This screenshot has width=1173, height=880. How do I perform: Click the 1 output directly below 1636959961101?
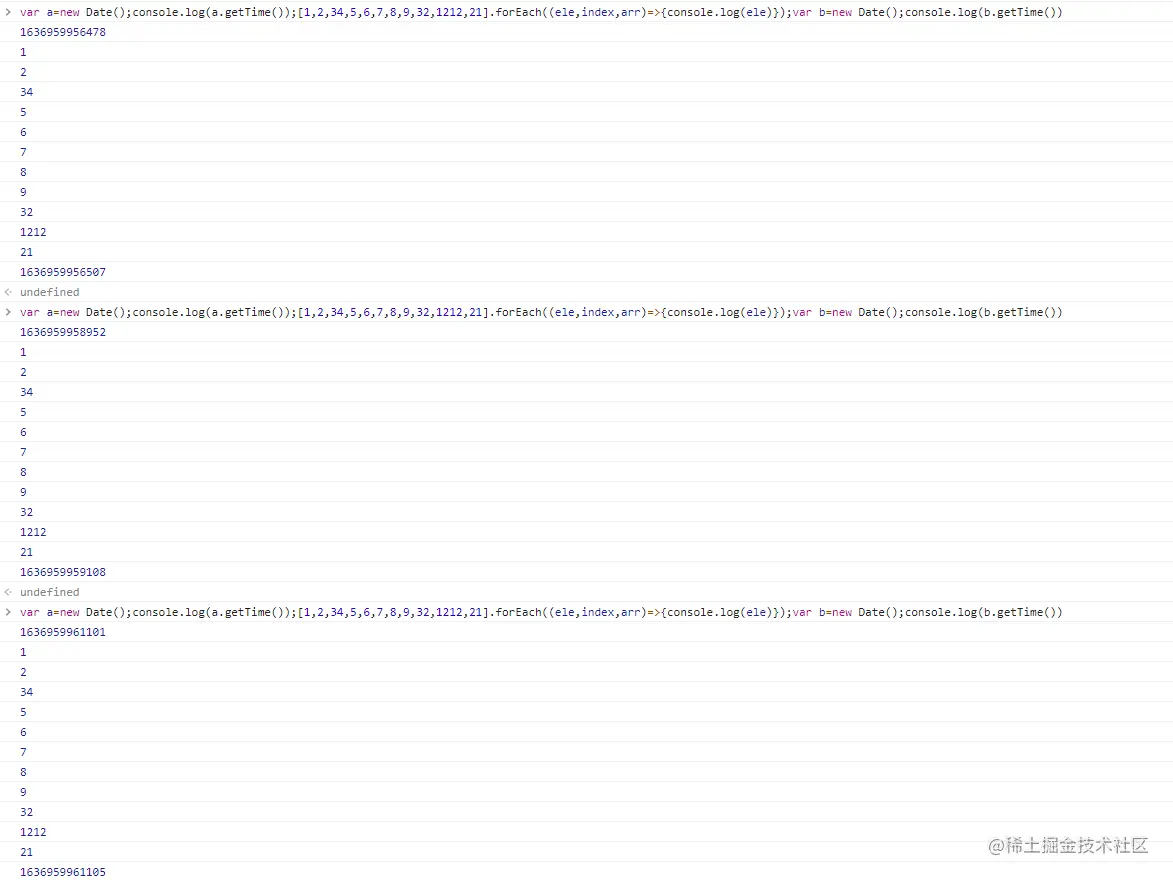(23, 653)
